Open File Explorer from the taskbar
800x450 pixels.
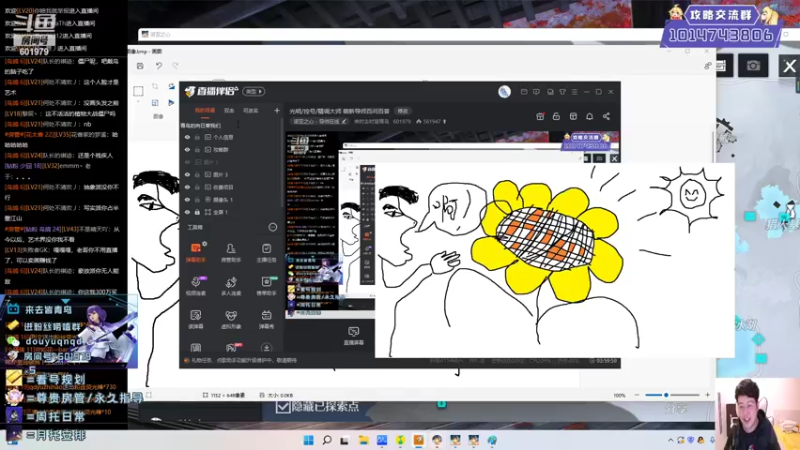click(363, 440)
